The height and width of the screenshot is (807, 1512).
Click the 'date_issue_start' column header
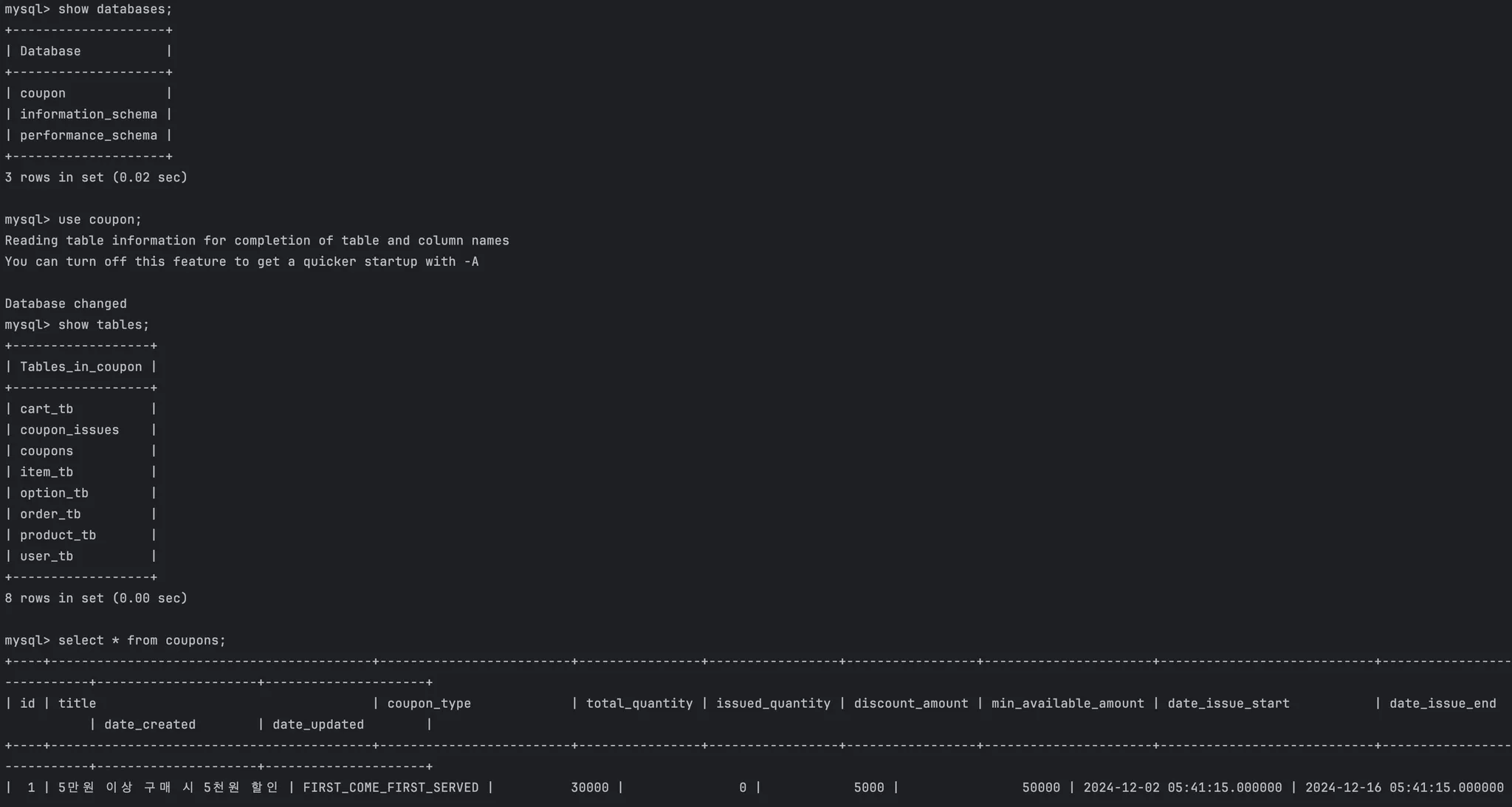coord(1228,704)
